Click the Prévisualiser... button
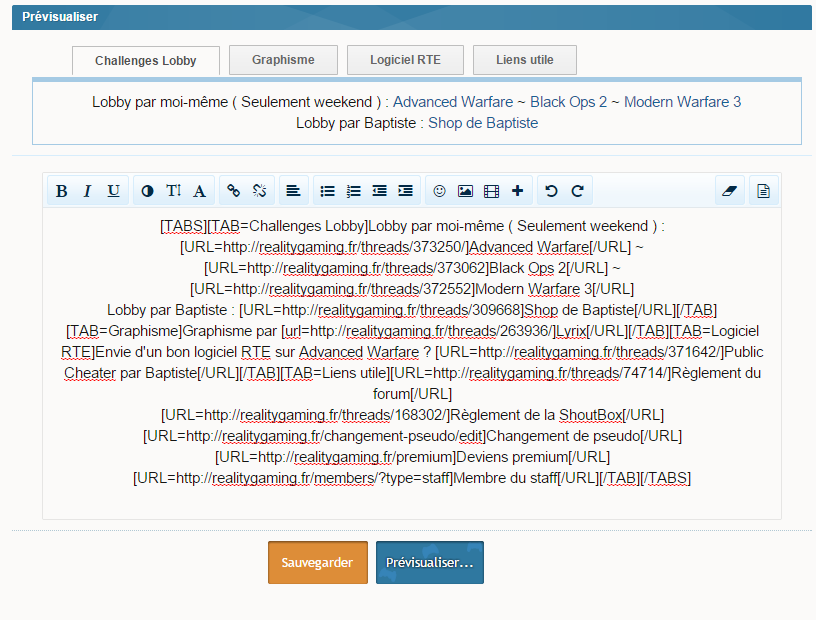The height and width of the screenshot is (620, 816). tap(430, 562)
